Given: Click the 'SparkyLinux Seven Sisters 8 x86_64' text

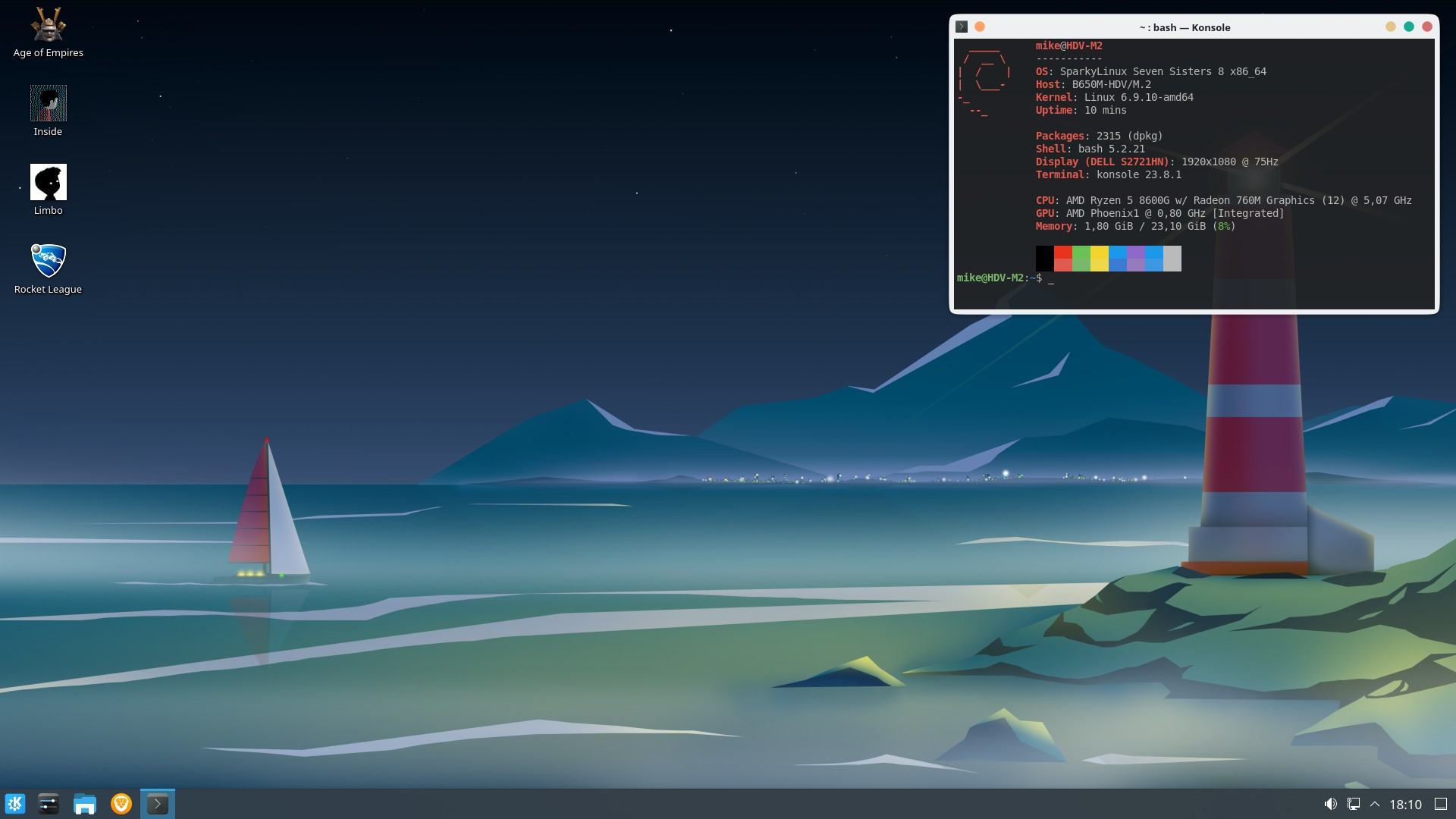Looking at the screenshot, I should pyautogui.click(x=1163, y=71).
